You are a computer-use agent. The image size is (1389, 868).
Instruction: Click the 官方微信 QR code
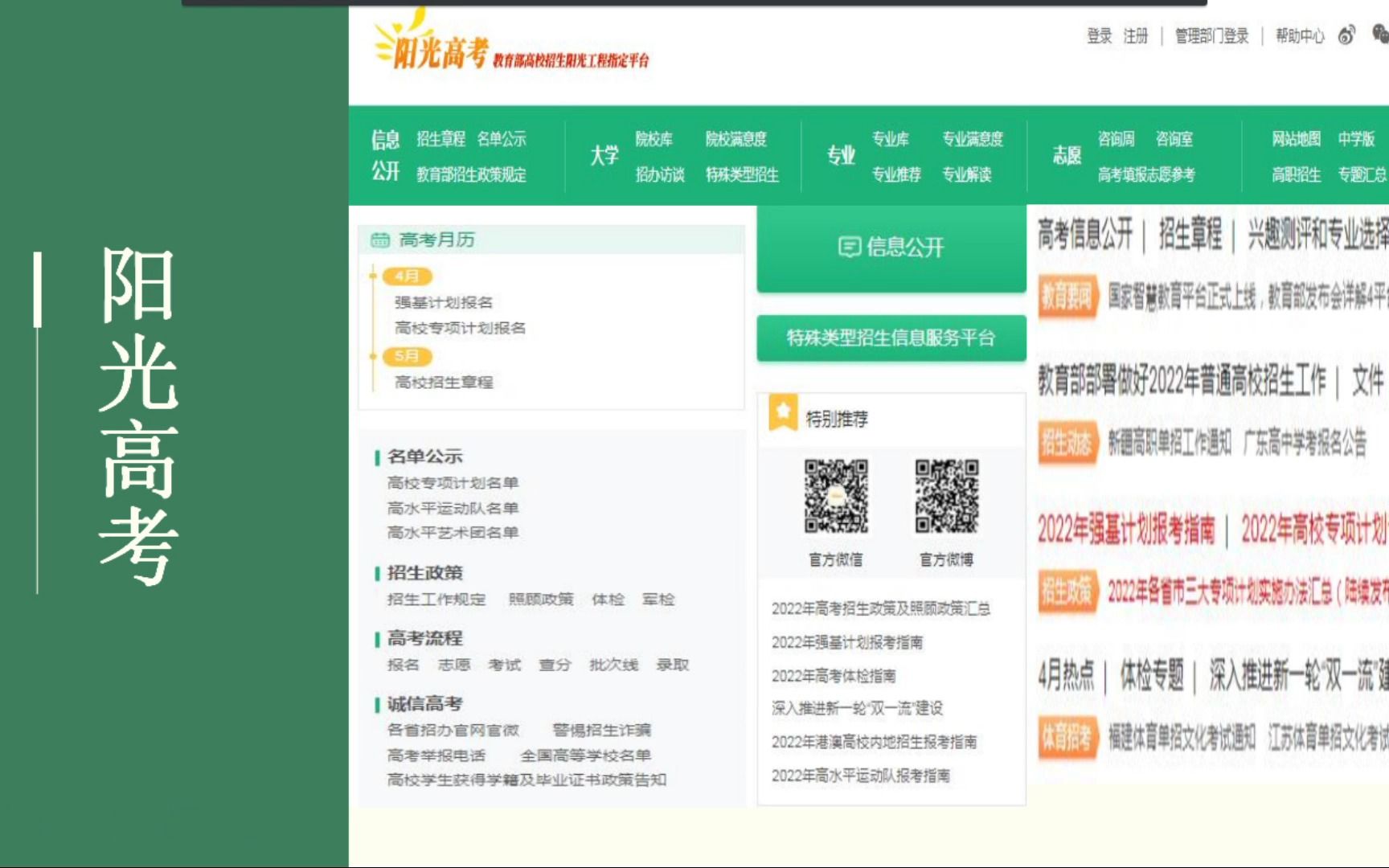coord(836,497)
